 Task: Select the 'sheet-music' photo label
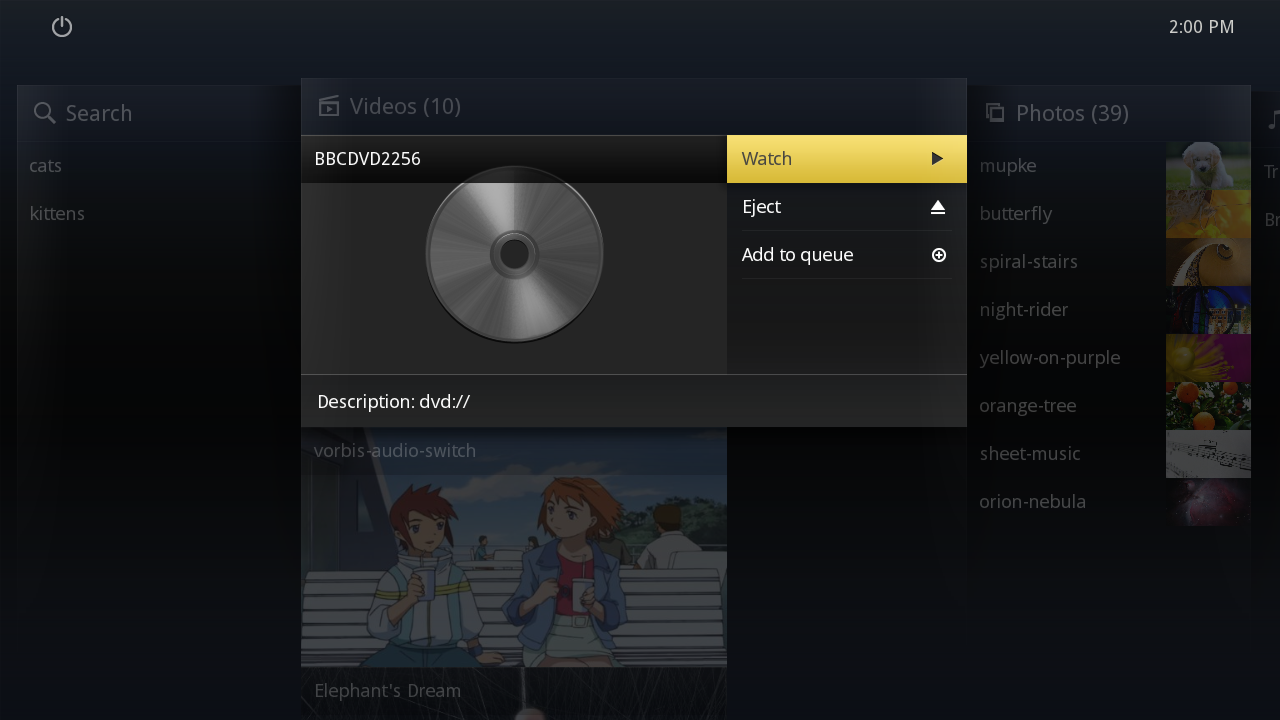tap(1030, 454)
